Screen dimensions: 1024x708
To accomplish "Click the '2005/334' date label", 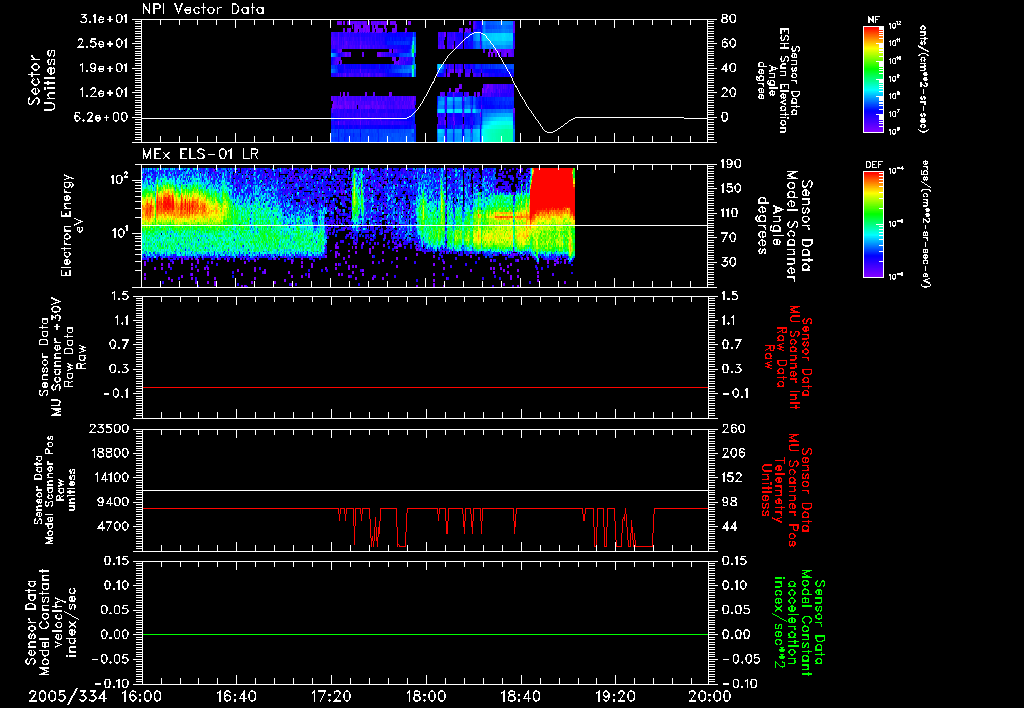I will (x=67, y=697).
